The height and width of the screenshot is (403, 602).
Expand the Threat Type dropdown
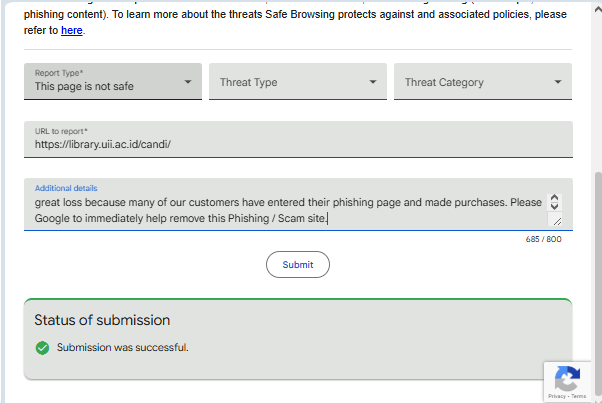[x=300, y=82]
